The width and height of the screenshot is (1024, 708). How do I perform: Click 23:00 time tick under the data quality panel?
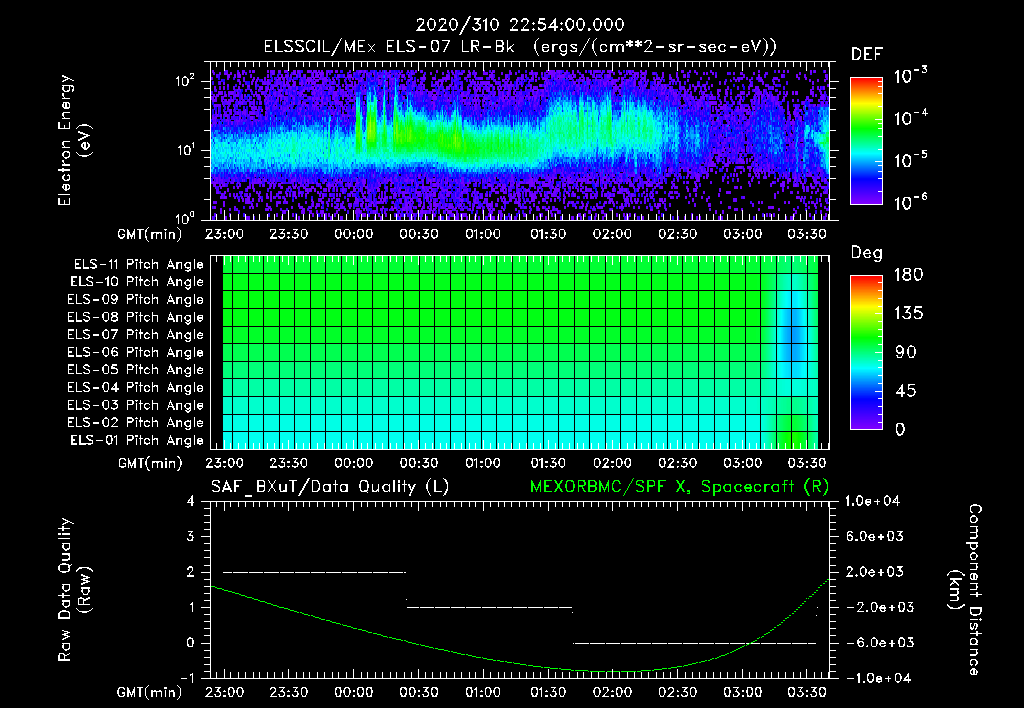[x=224, y=692]
